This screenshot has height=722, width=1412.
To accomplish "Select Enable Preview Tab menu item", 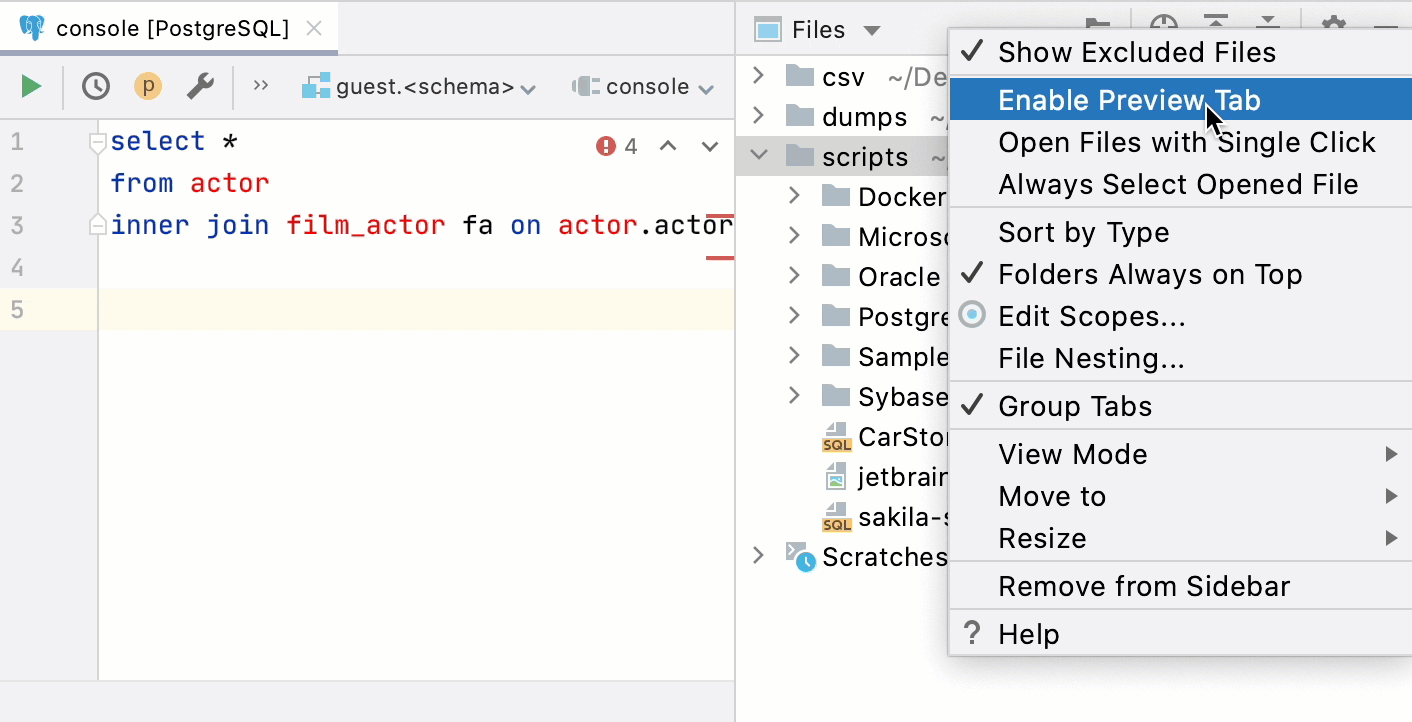I will pyautogui.click(x=1129, y=100).
